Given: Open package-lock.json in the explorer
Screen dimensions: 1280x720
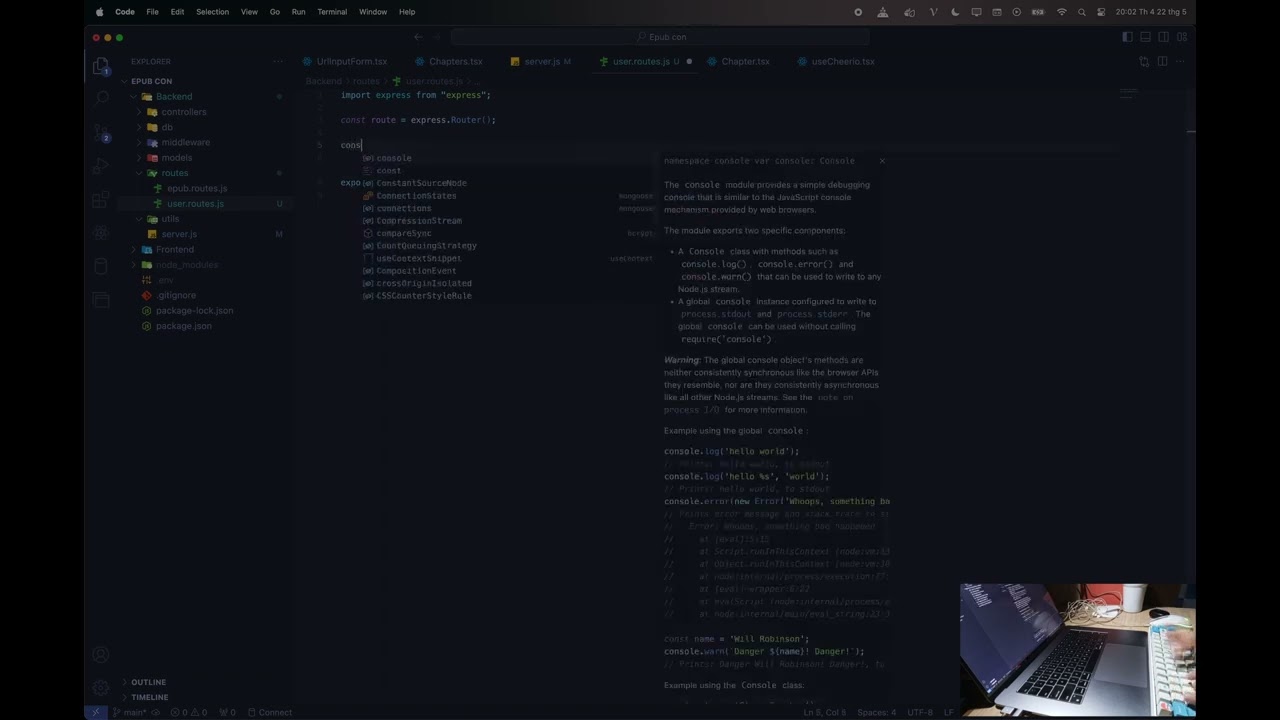Looking at the screenshot, I should coord(194,310).
